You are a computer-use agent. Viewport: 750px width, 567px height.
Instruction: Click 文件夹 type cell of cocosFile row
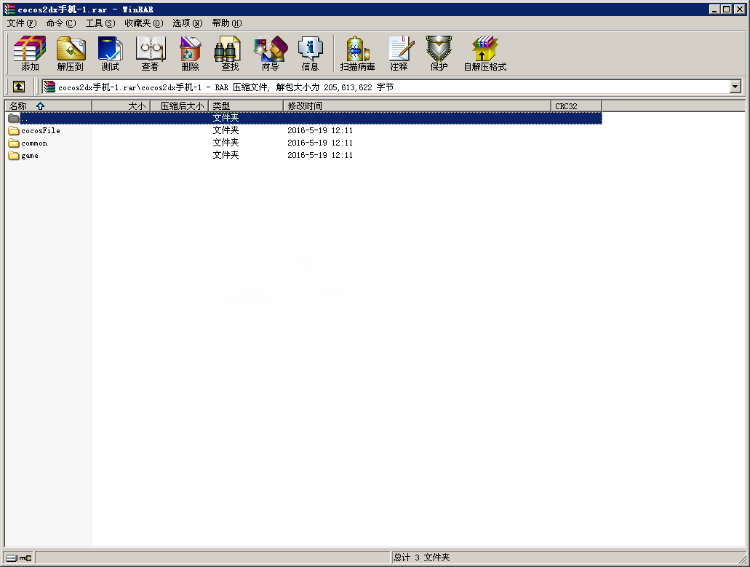click(226, 130)
